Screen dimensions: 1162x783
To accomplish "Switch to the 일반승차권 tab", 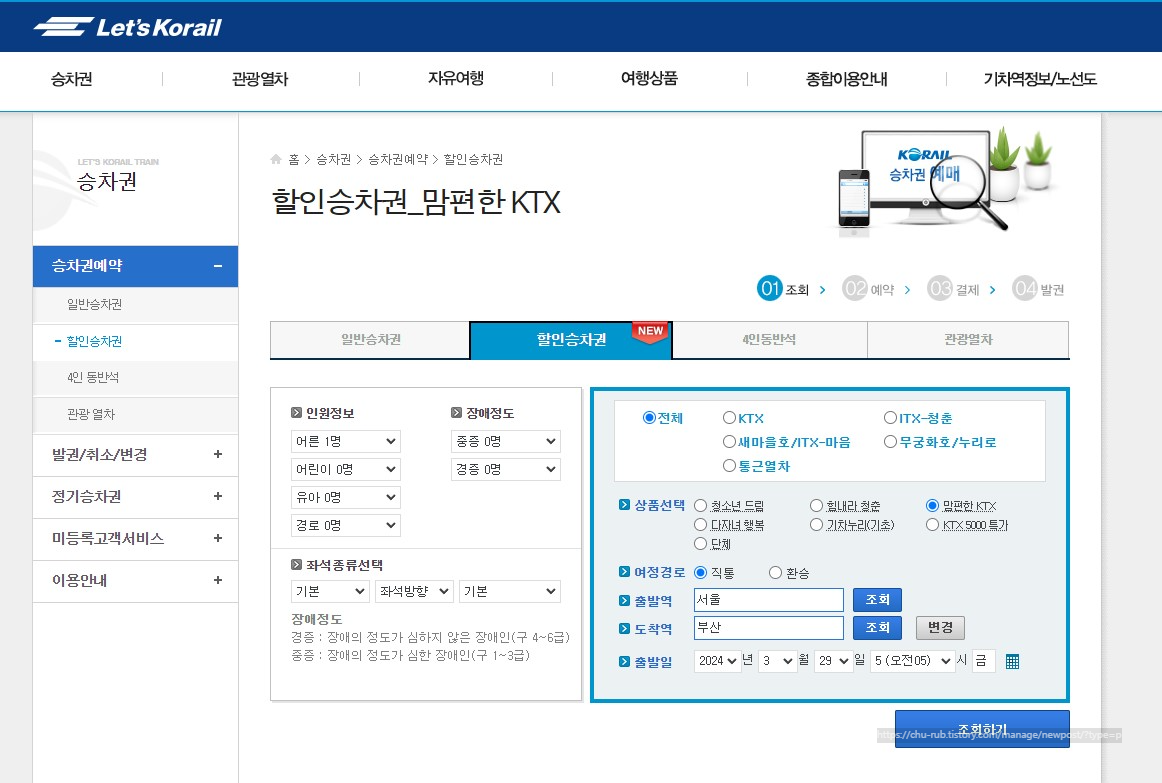I will pos(371,339).
